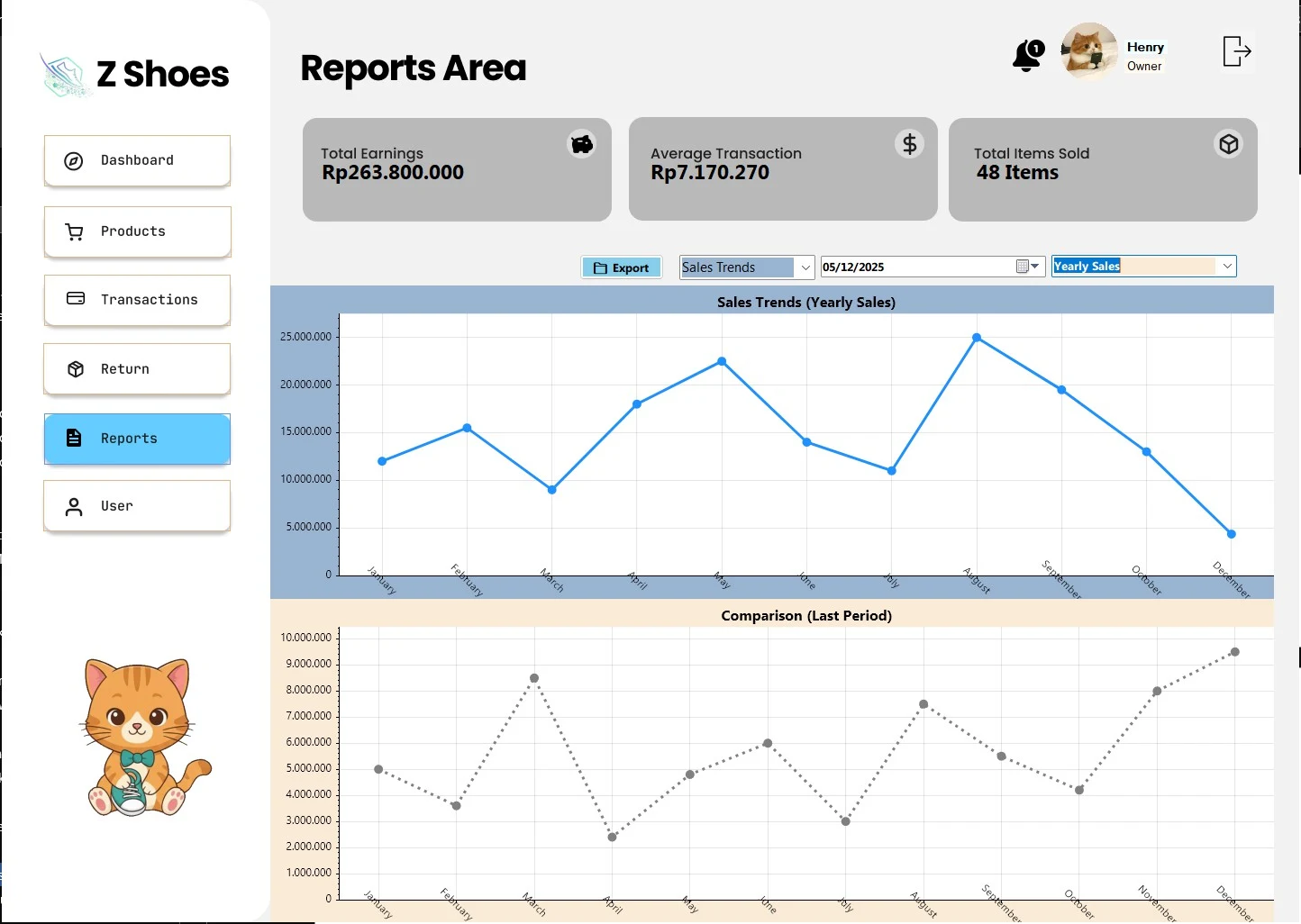Click the May data point on Sales Trends chart

click(722, 361)
